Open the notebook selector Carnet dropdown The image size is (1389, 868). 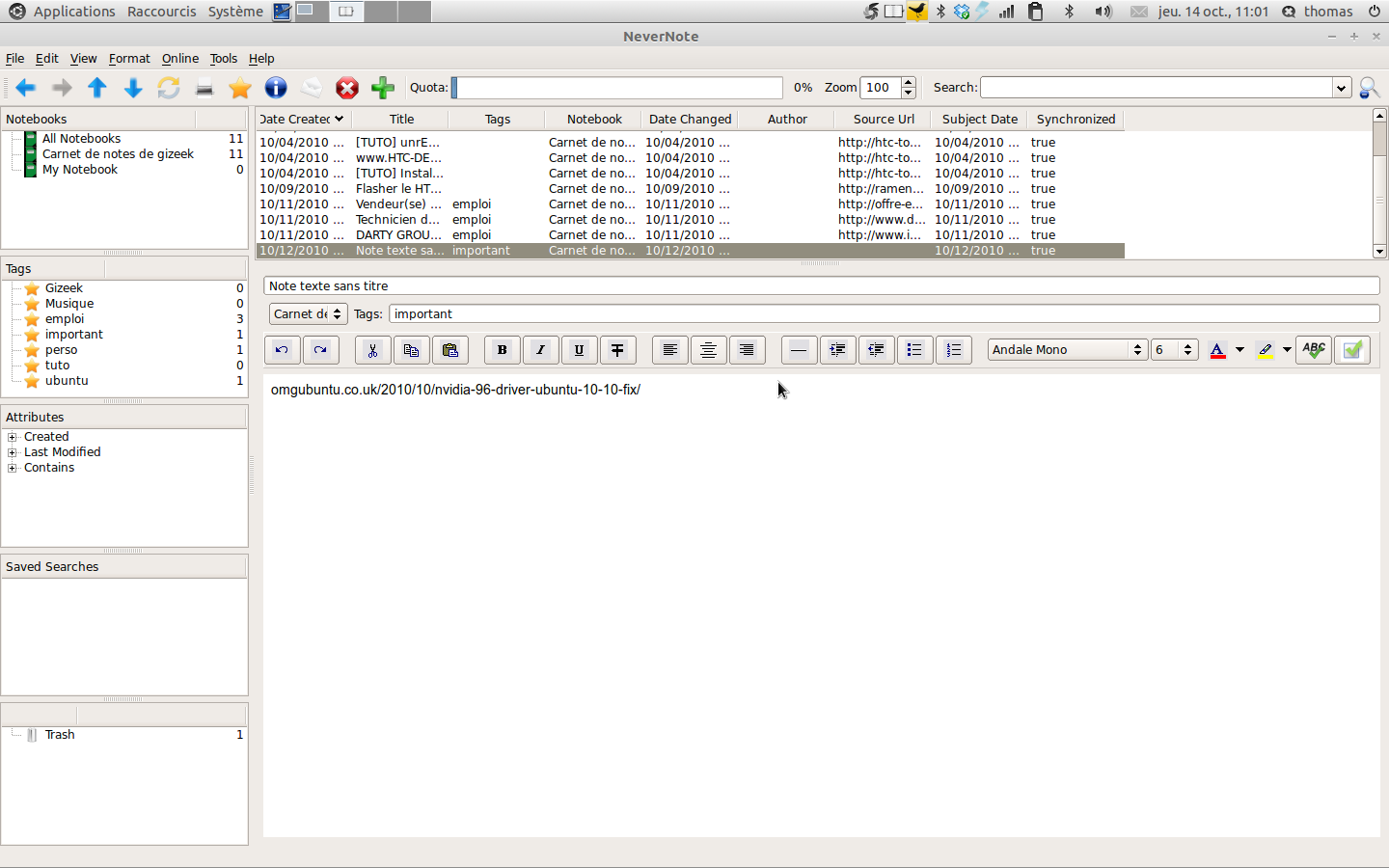[308, 314]
